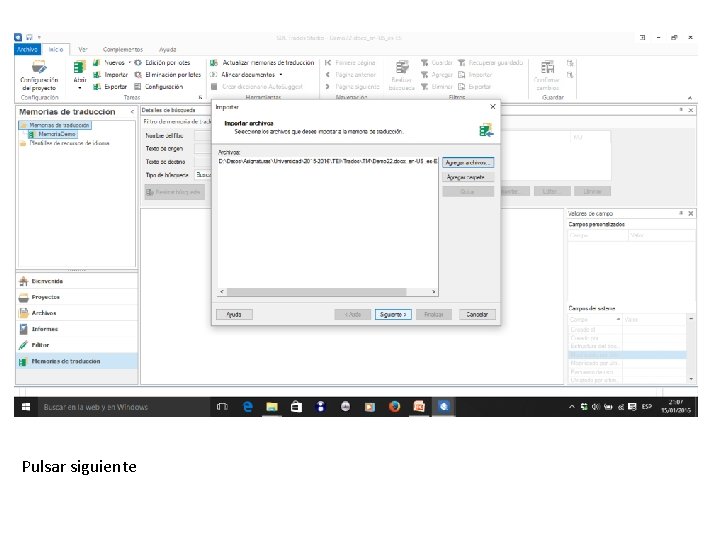Click Crear diccionario AutoSuggest
The image size is (720, 540).
click(x=257, y=86)
